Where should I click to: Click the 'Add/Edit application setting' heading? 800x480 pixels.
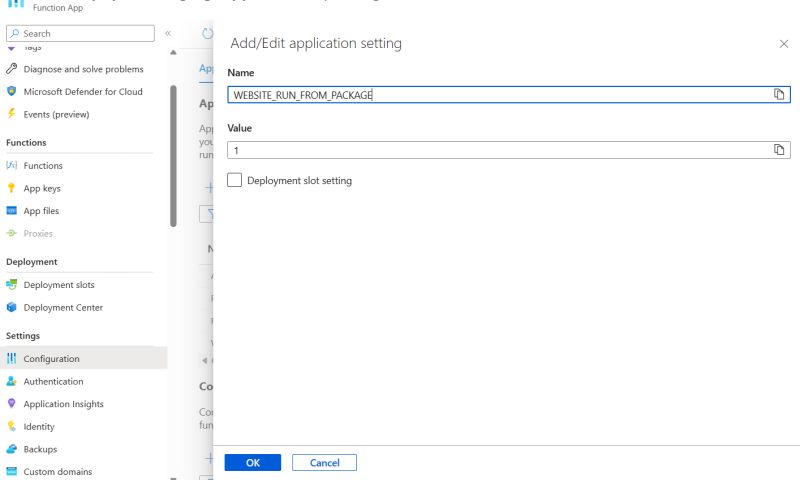(x=316, y=43)
